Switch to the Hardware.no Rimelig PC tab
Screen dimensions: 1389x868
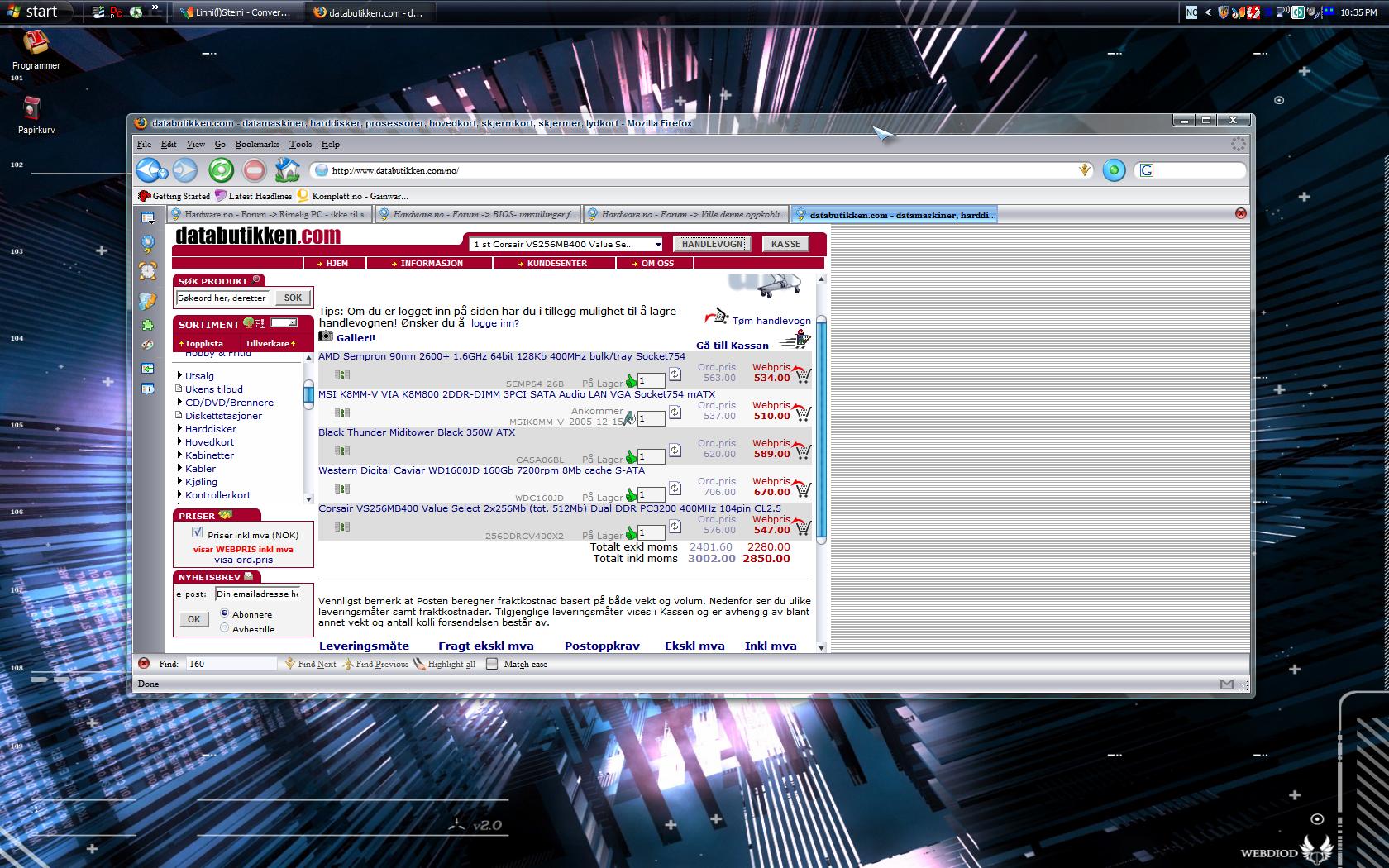point(269,214)
